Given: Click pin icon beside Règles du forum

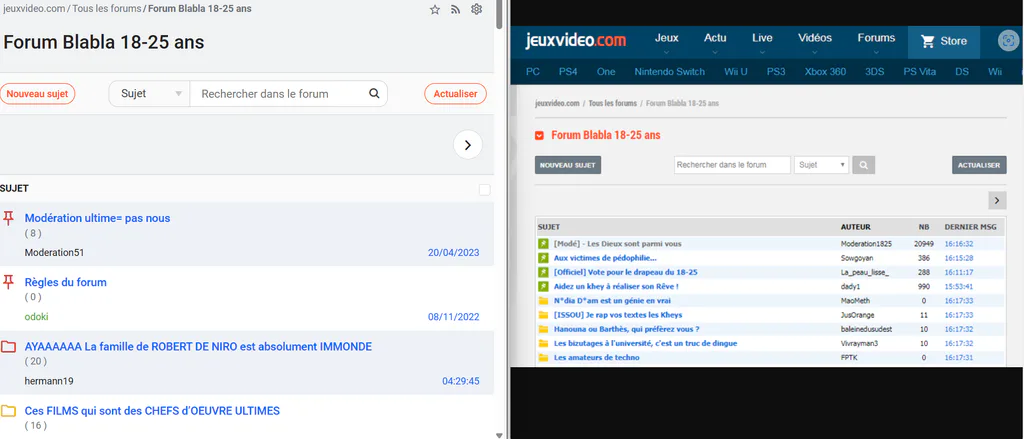Looking at the screenshot, I should 8,282.
